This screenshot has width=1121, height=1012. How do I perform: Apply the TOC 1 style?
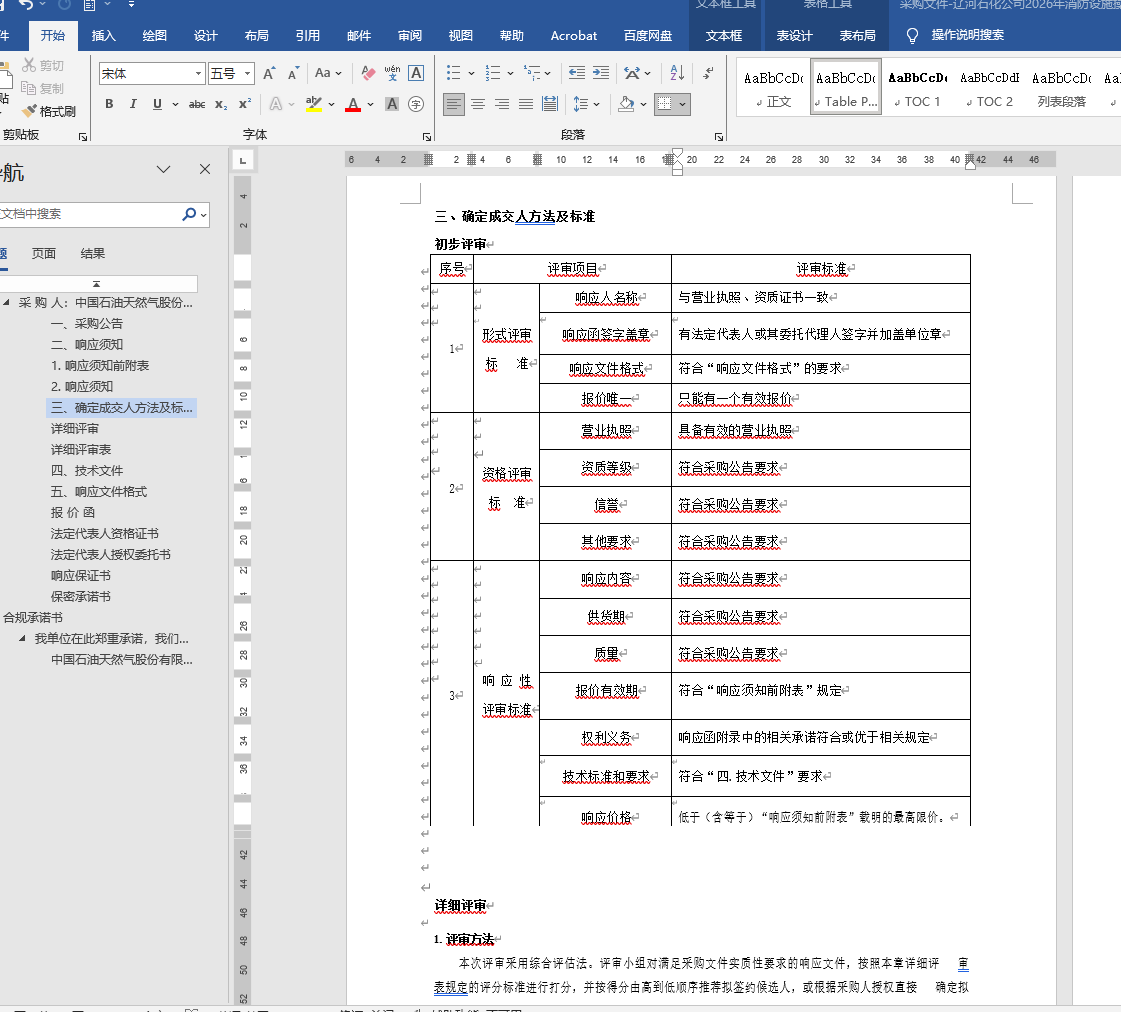click(x=918, y=88)
